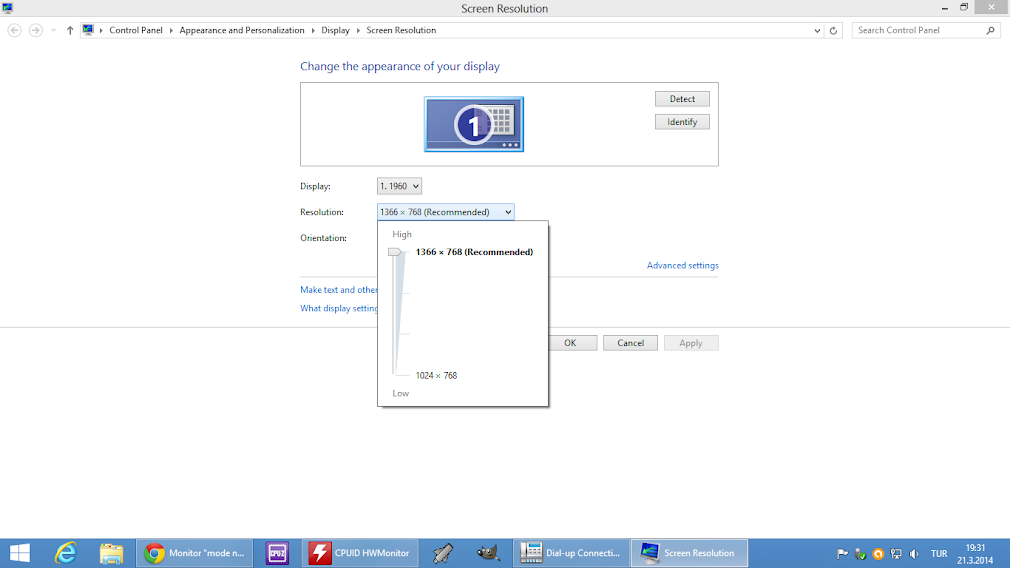Click the Action Center flag icon

(842, 554)
